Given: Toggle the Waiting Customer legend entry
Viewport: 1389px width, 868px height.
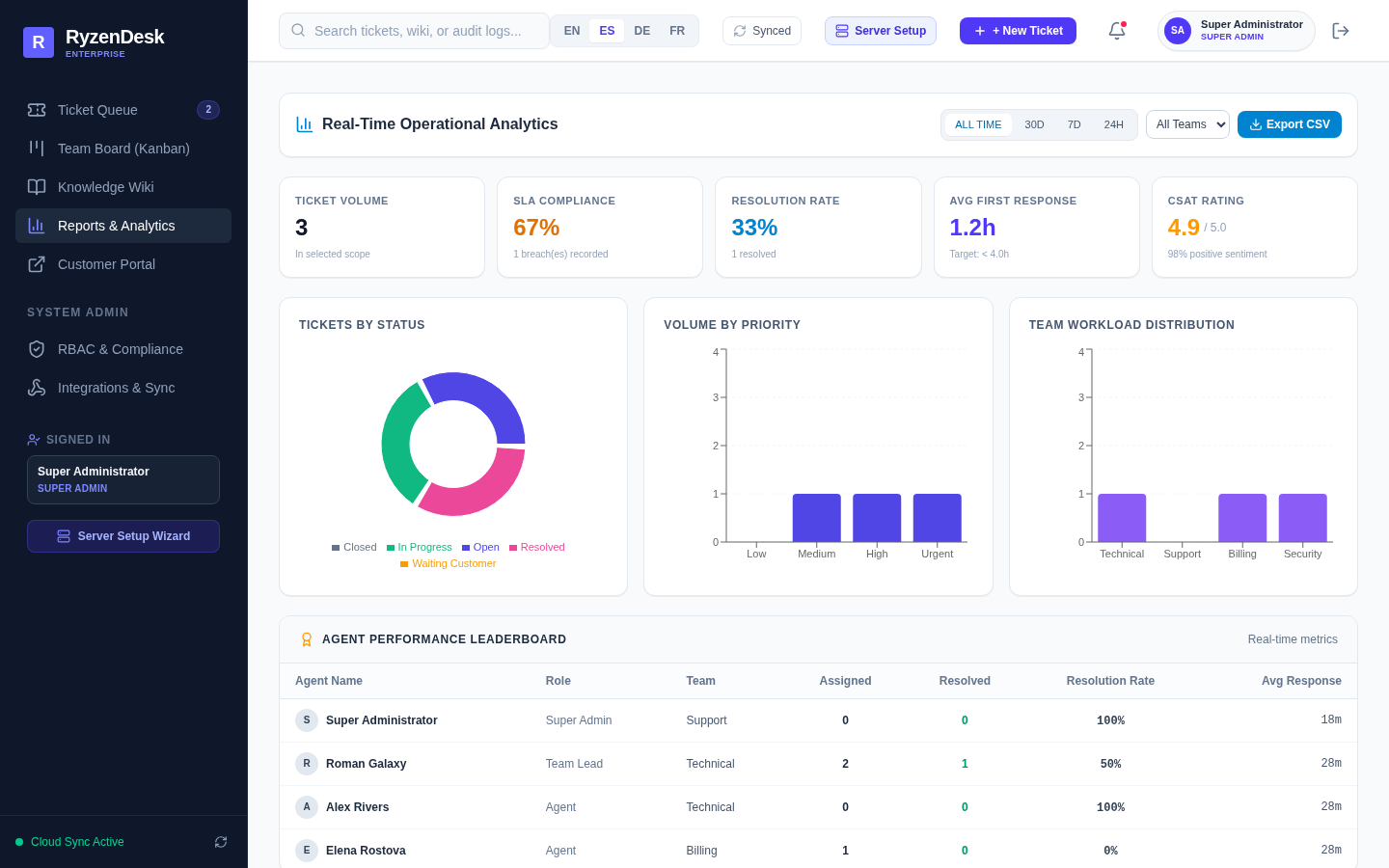Looking at the screenshot, I should pos(449,563).
